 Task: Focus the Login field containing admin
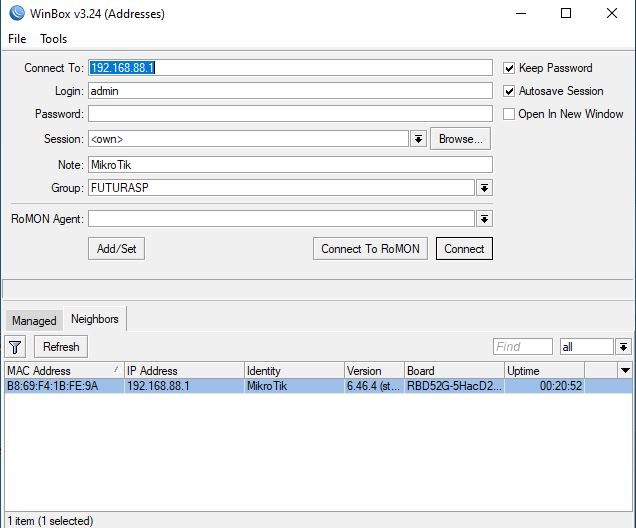290,91
